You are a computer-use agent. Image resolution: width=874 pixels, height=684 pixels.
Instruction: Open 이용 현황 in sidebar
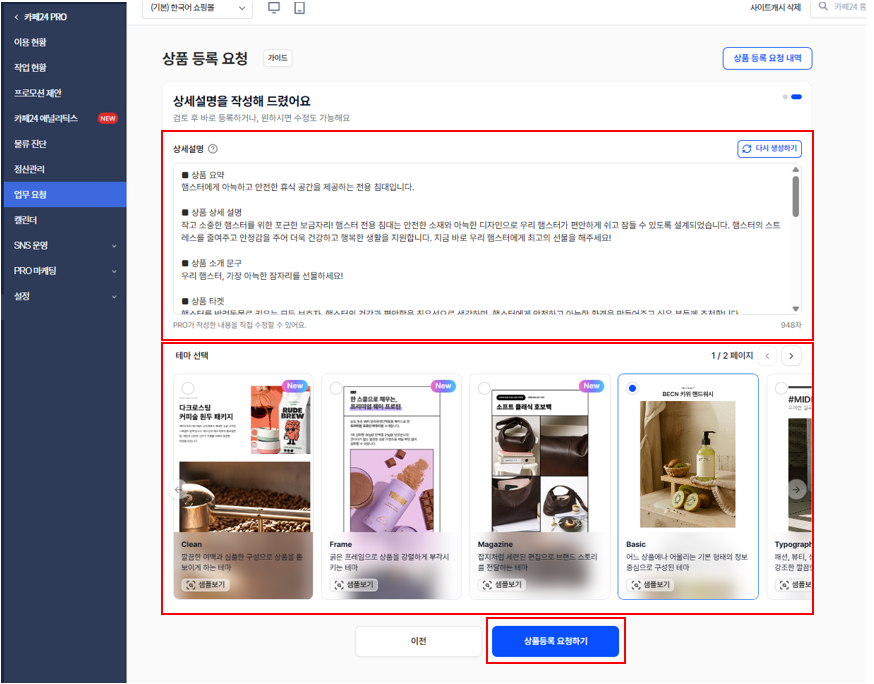click(64, 42)
